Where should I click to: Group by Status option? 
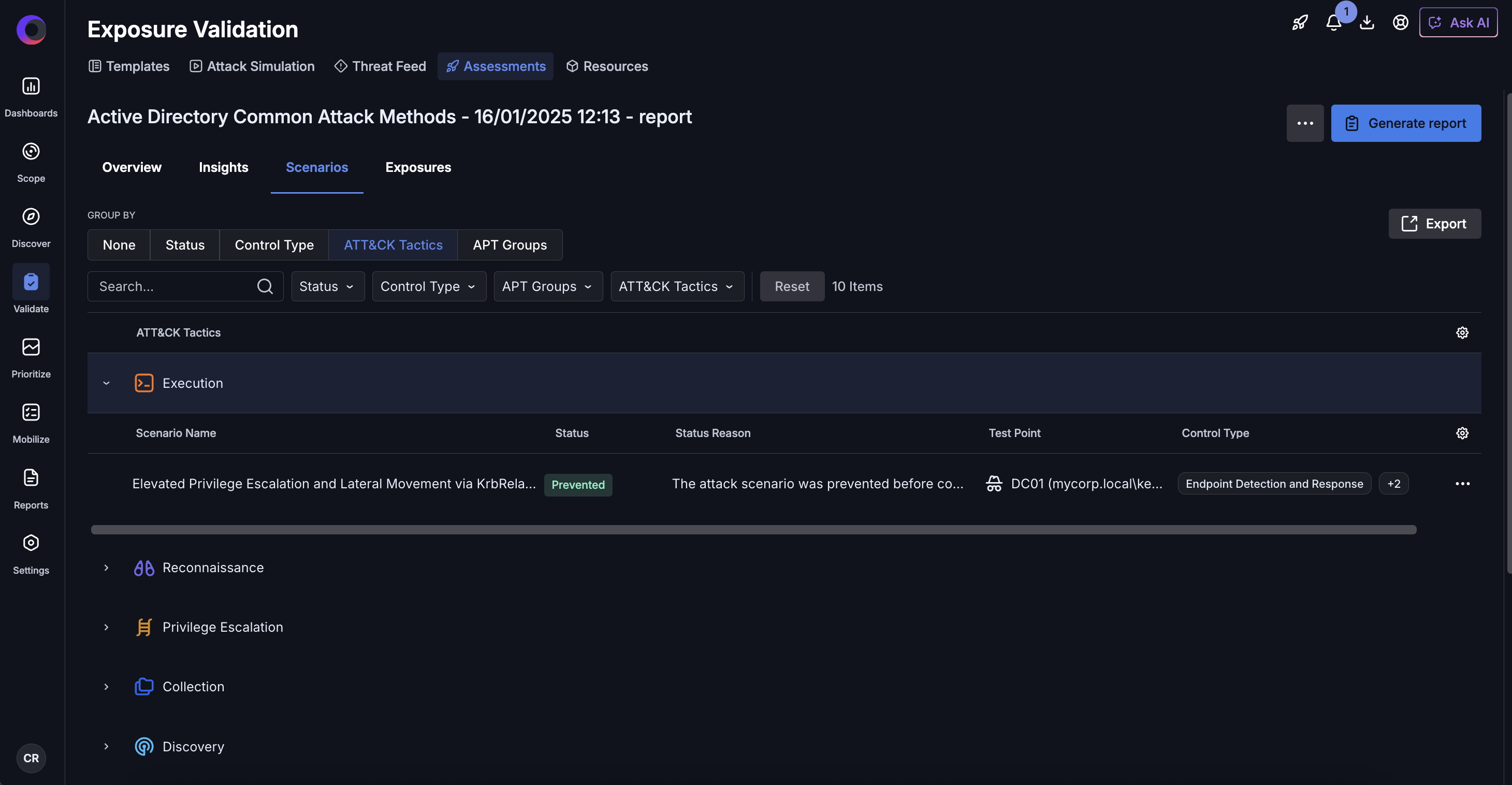point(185,245)
